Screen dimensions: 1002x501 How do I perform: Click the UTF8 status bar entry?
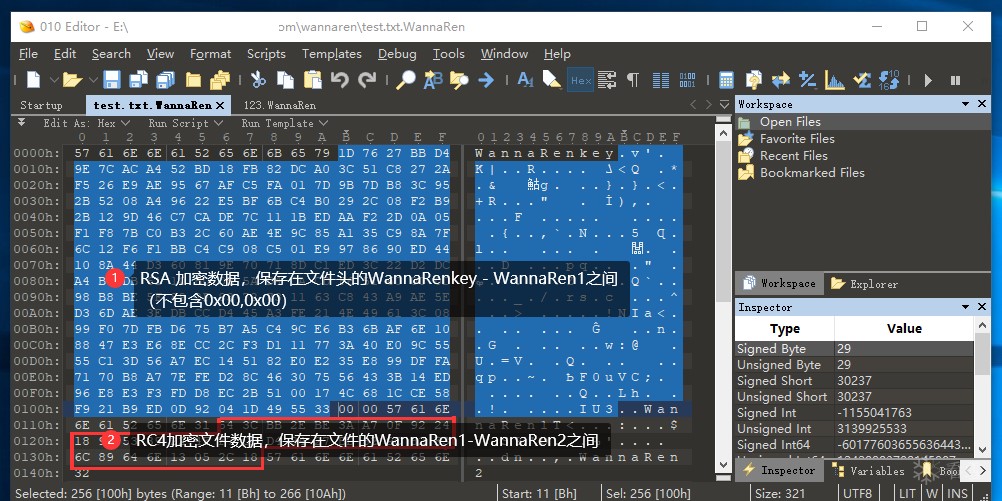[x=856, y=493]
